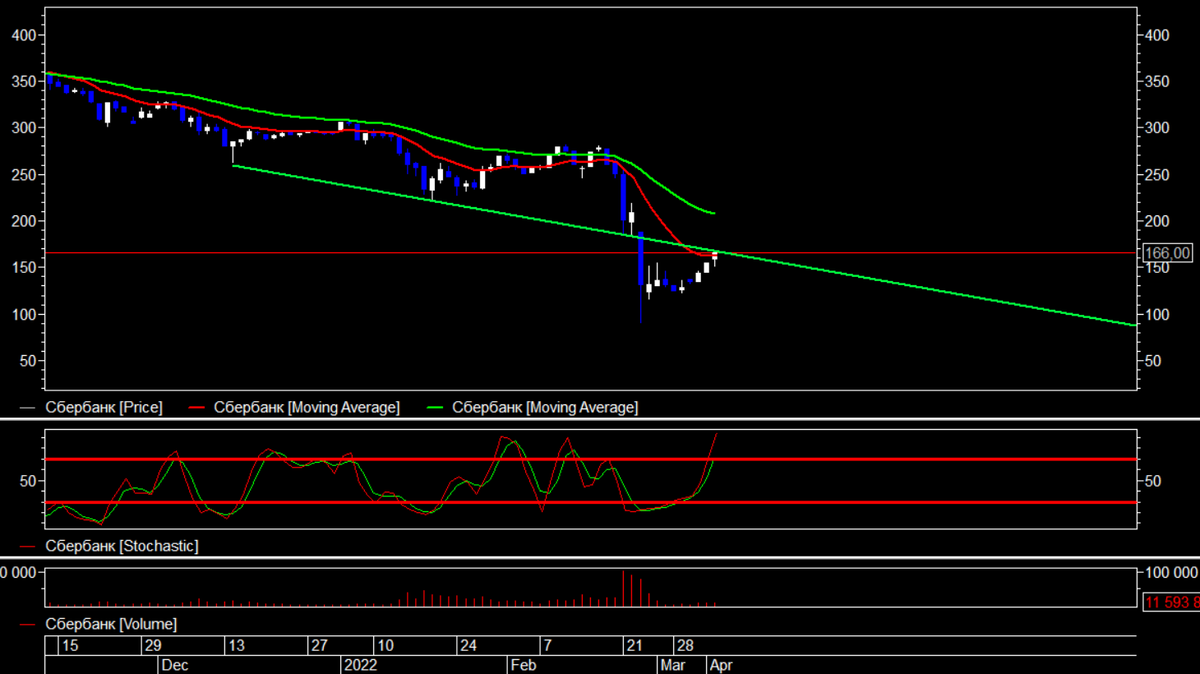
Task: Click the Сбербанк [Volume] legend label
Action: (111, 624)
